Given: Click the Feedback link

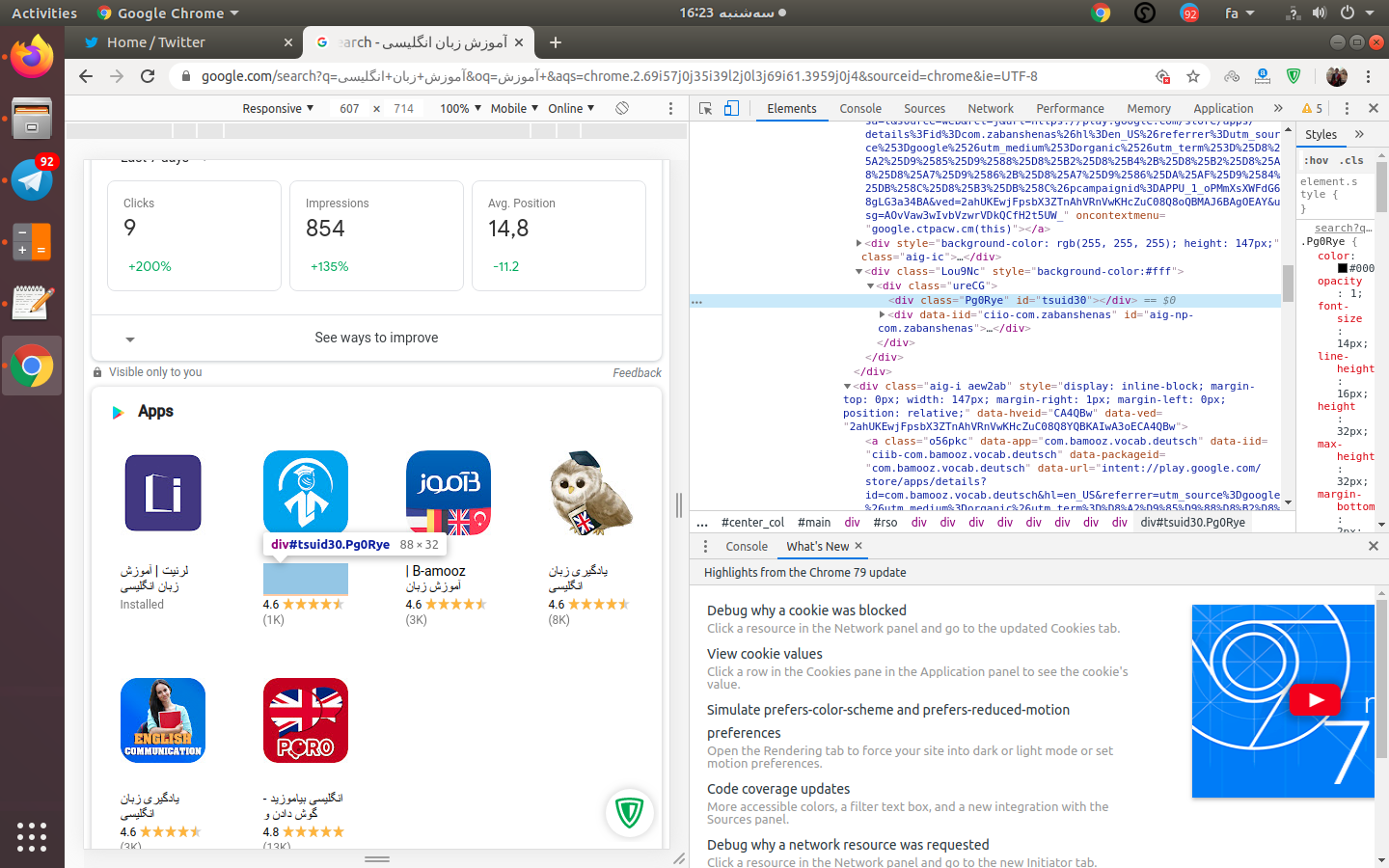Looking at the screenshot, I should 637,372.
